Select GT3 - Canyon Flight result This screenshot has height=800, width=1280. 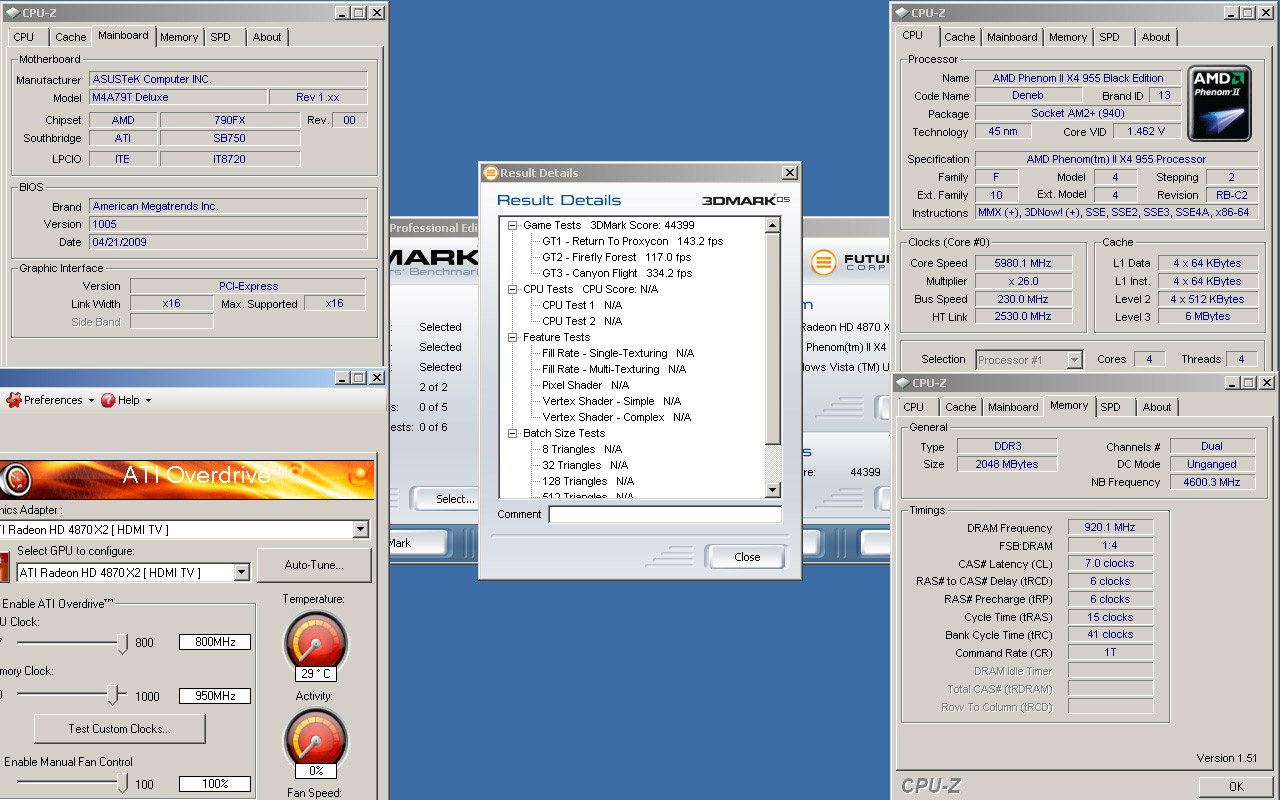tap(617, 273)
